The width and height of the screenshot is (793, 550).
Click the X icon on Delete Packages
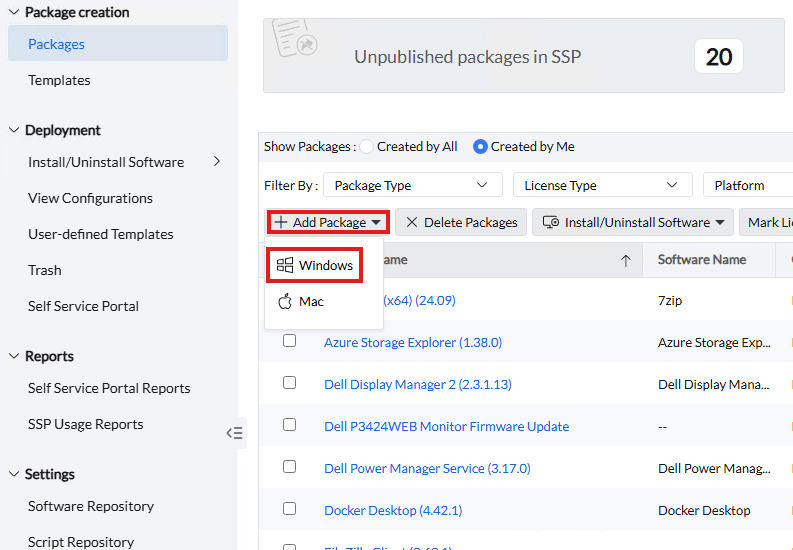coord(411,222)
